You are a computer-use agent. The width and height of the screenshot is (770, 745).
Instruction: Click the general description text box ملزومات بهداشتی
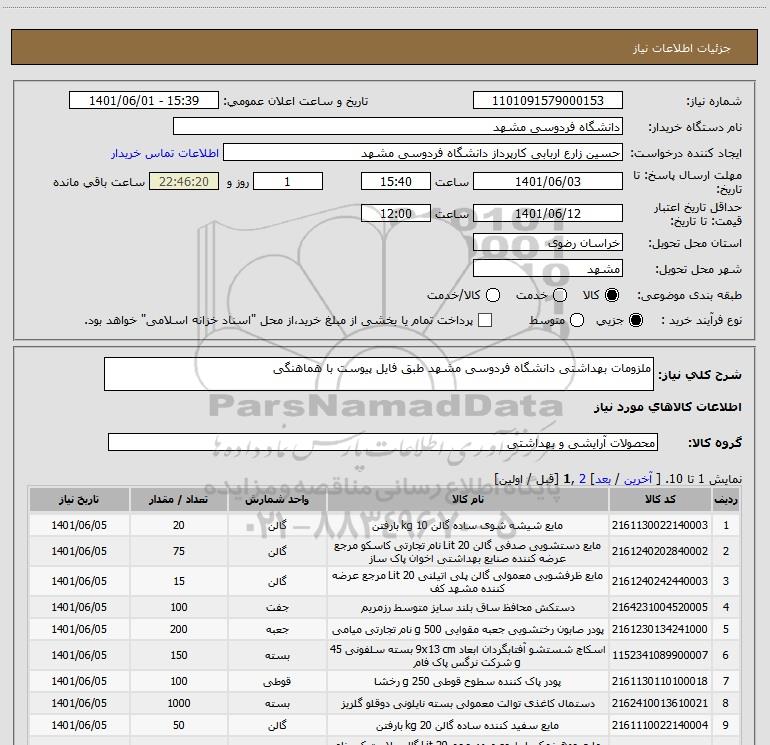point(379,374)
